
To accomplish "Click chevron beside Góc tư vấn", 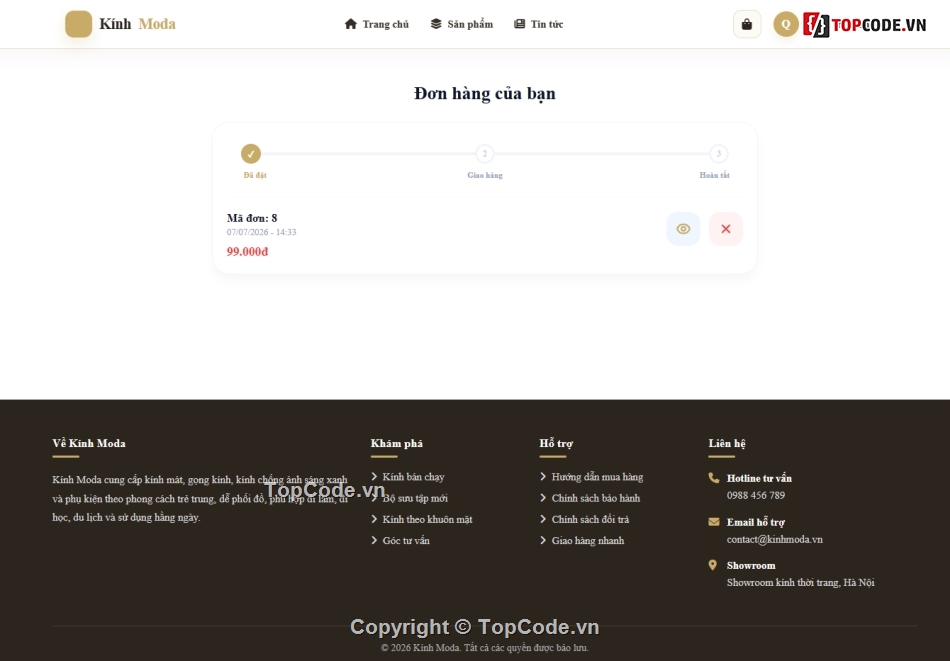I will pos(374,540).
